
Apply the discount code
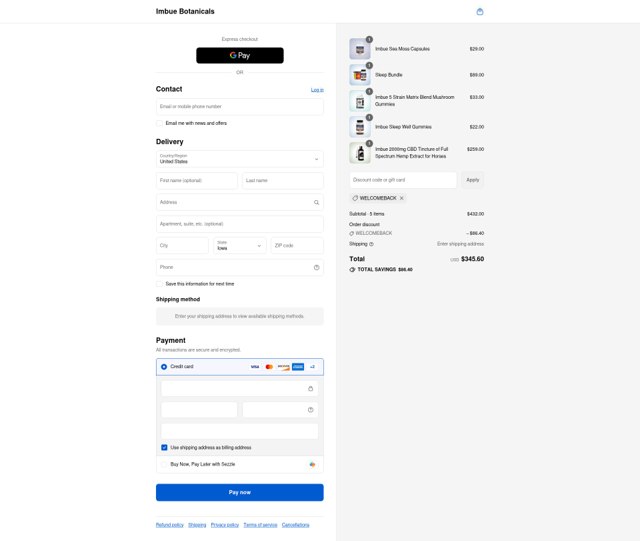(473, 180)
